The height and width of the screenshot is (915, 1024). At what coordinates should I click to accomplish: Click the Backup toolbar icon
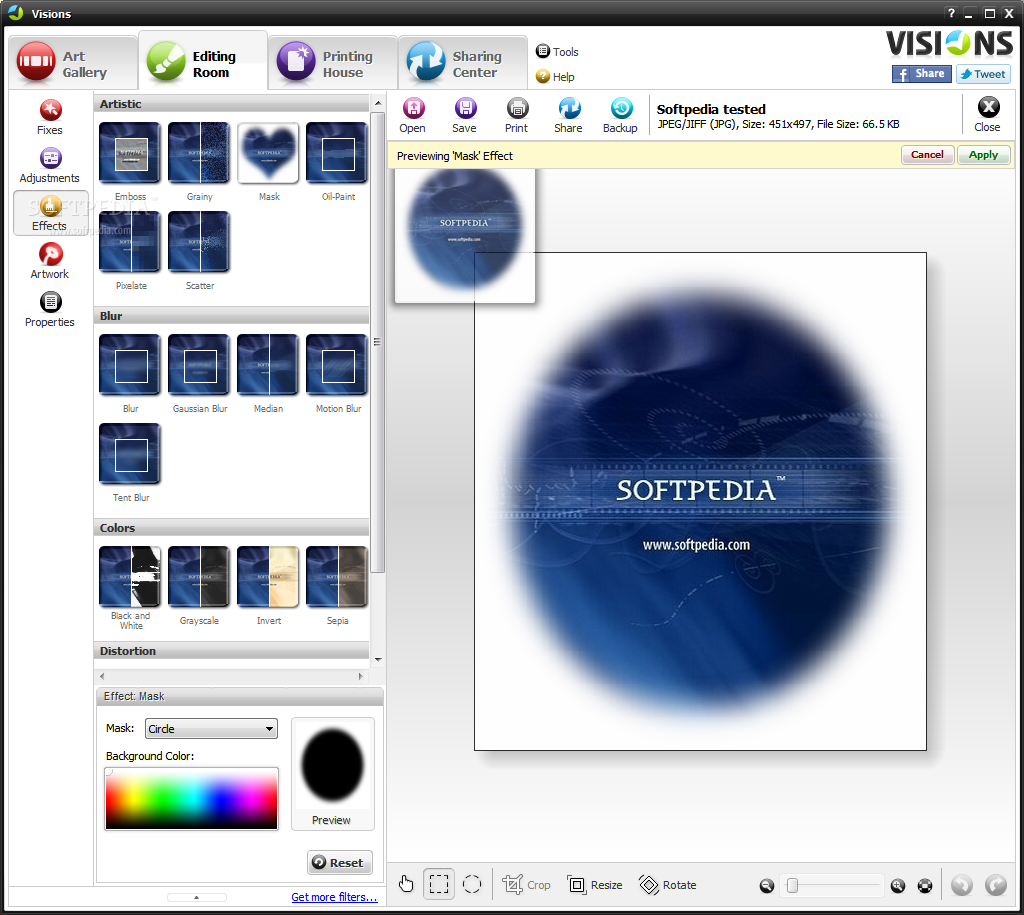click(620, 116)
